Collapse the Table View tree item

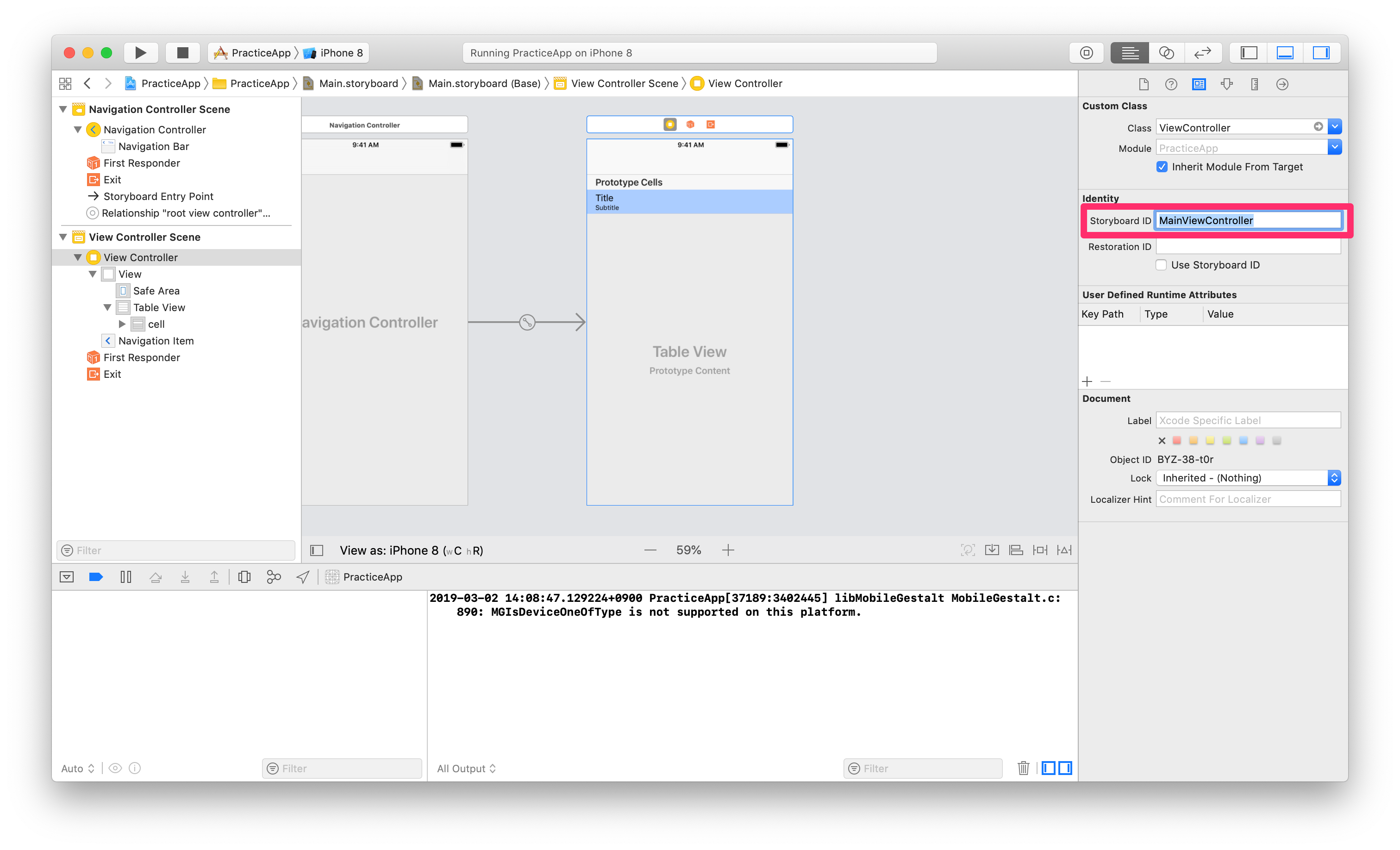coord(107,307)
